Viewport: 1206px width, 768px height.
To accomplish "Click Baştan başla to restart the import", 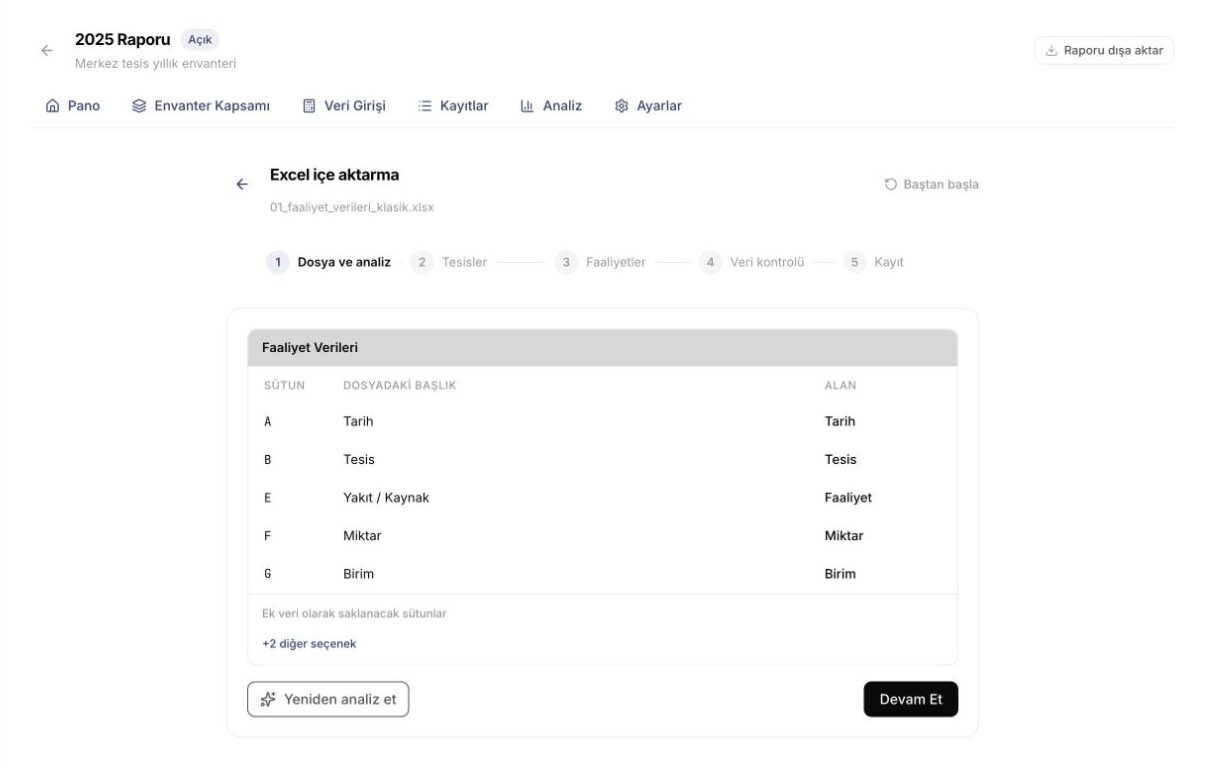I will pyautogui.click(x=932, y=185).
